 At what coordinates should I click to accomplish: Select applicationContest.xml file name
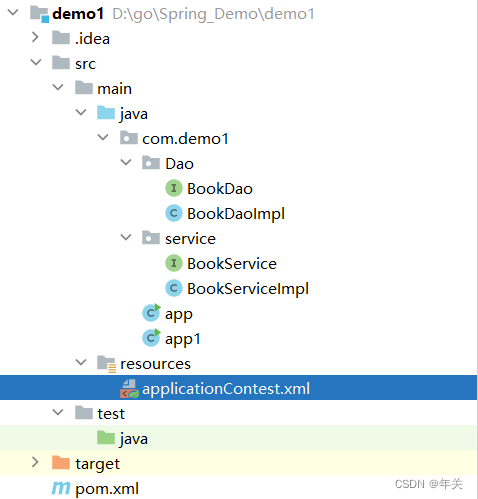point(226,389)
